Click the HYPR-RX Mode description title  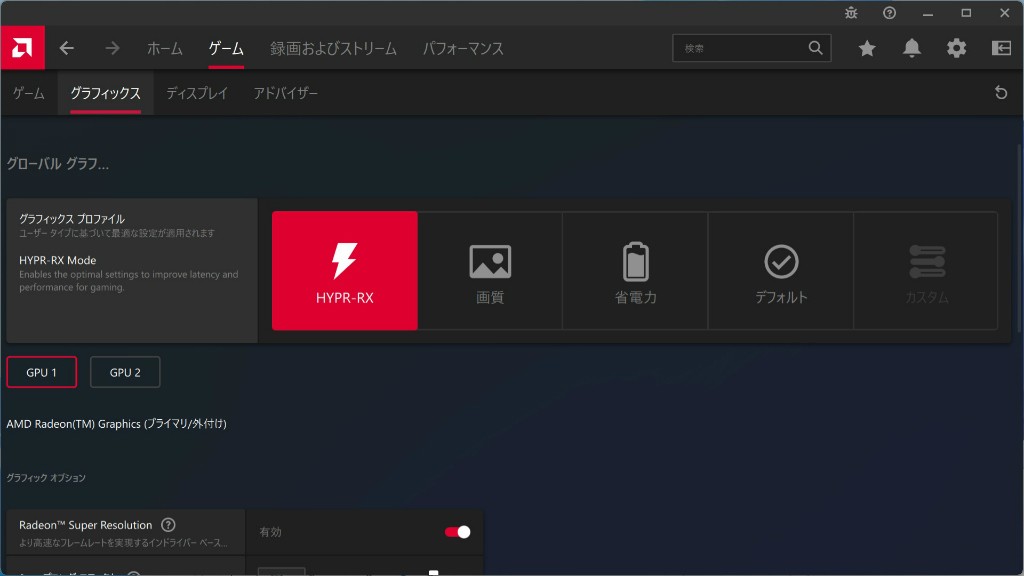click(x=57, y=260)
